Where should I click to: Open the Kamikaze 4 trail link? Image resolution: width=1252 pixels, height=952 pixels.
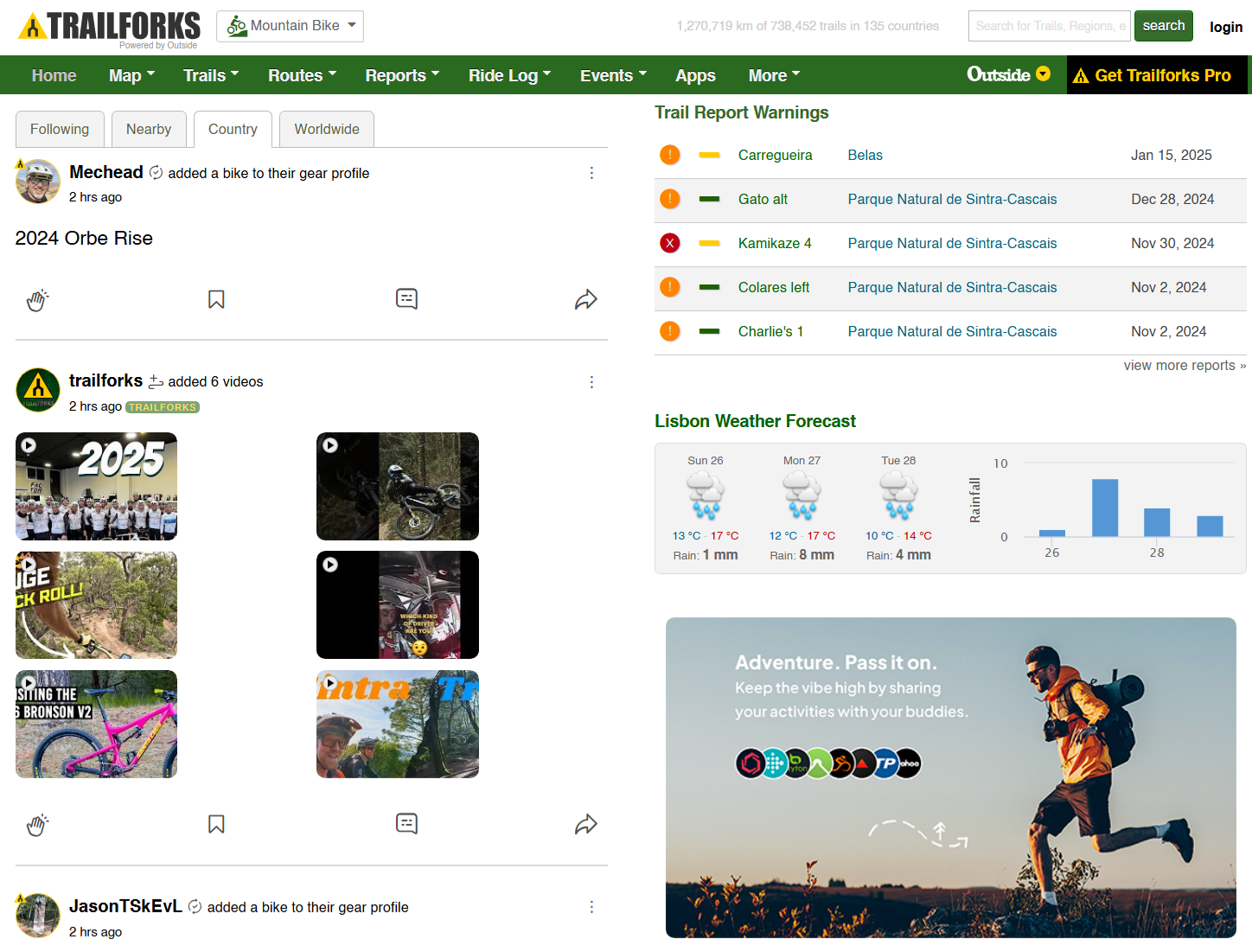coord(775,243)
